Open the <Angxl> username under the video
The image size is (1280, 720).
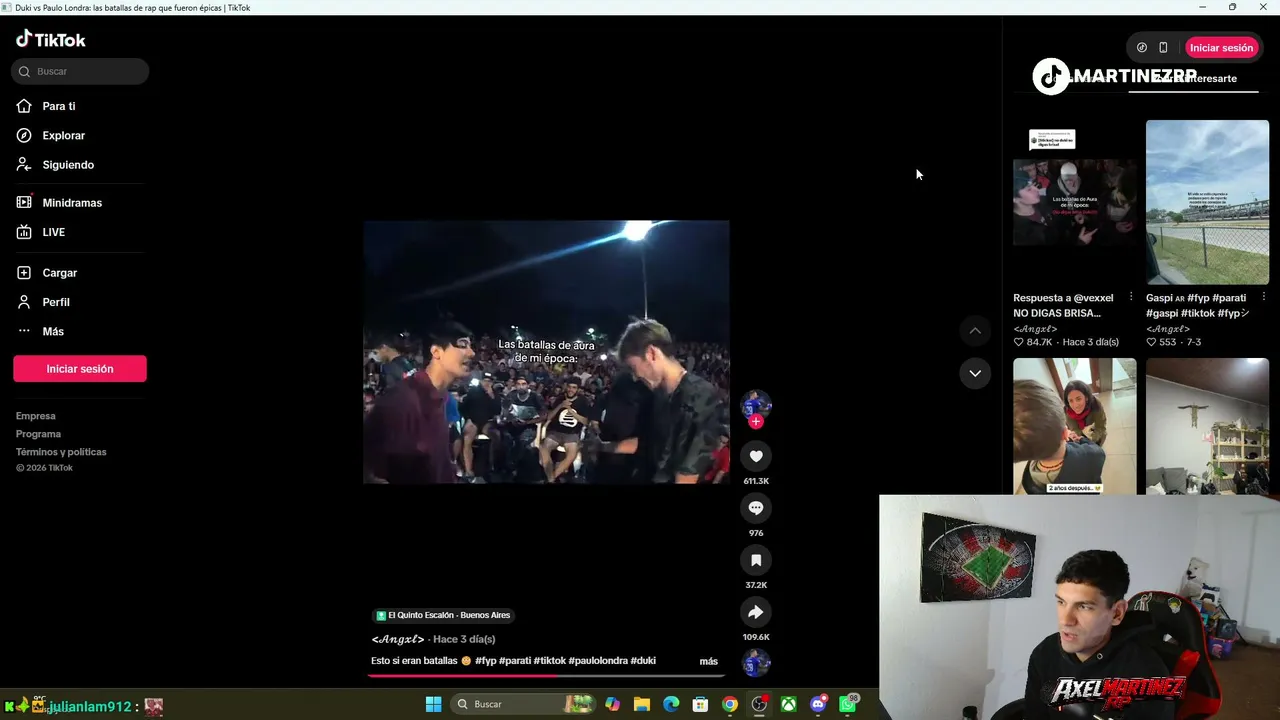398,639
